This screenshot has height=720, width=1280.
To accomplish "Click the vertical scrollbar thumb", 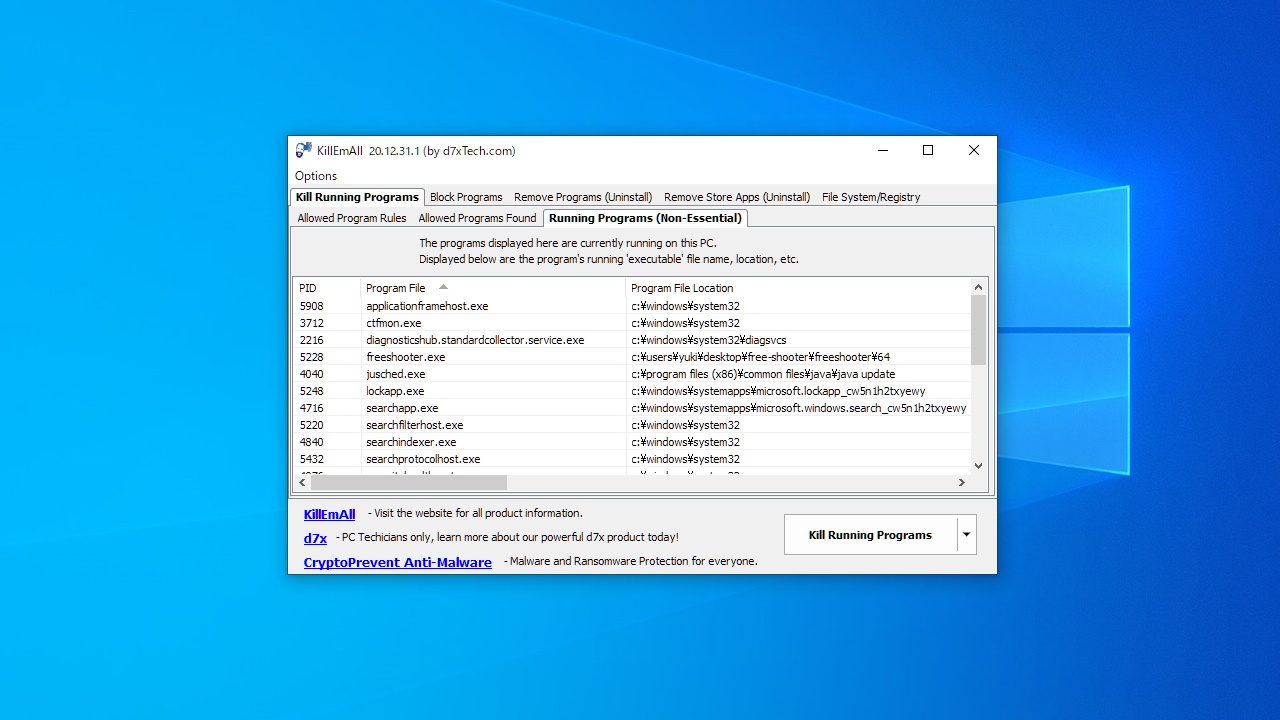I will click(x=978, y=330).
